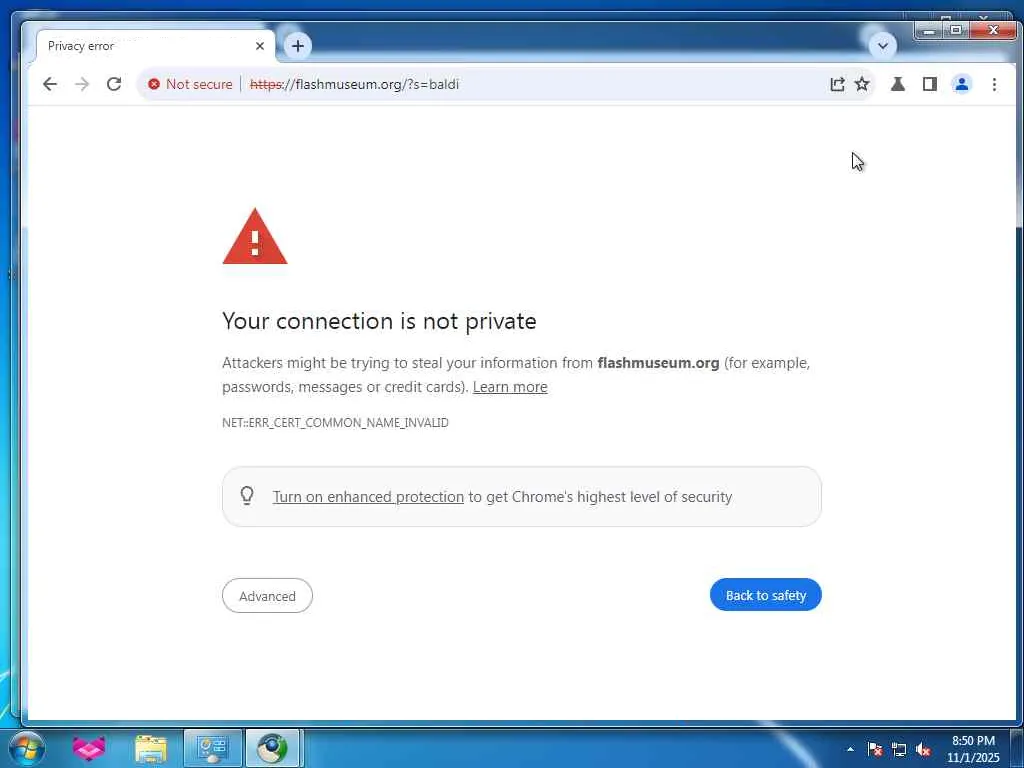Close the Privacy error tab
The height and width of the screenshot is (768, 1024).
coord(260,46)
